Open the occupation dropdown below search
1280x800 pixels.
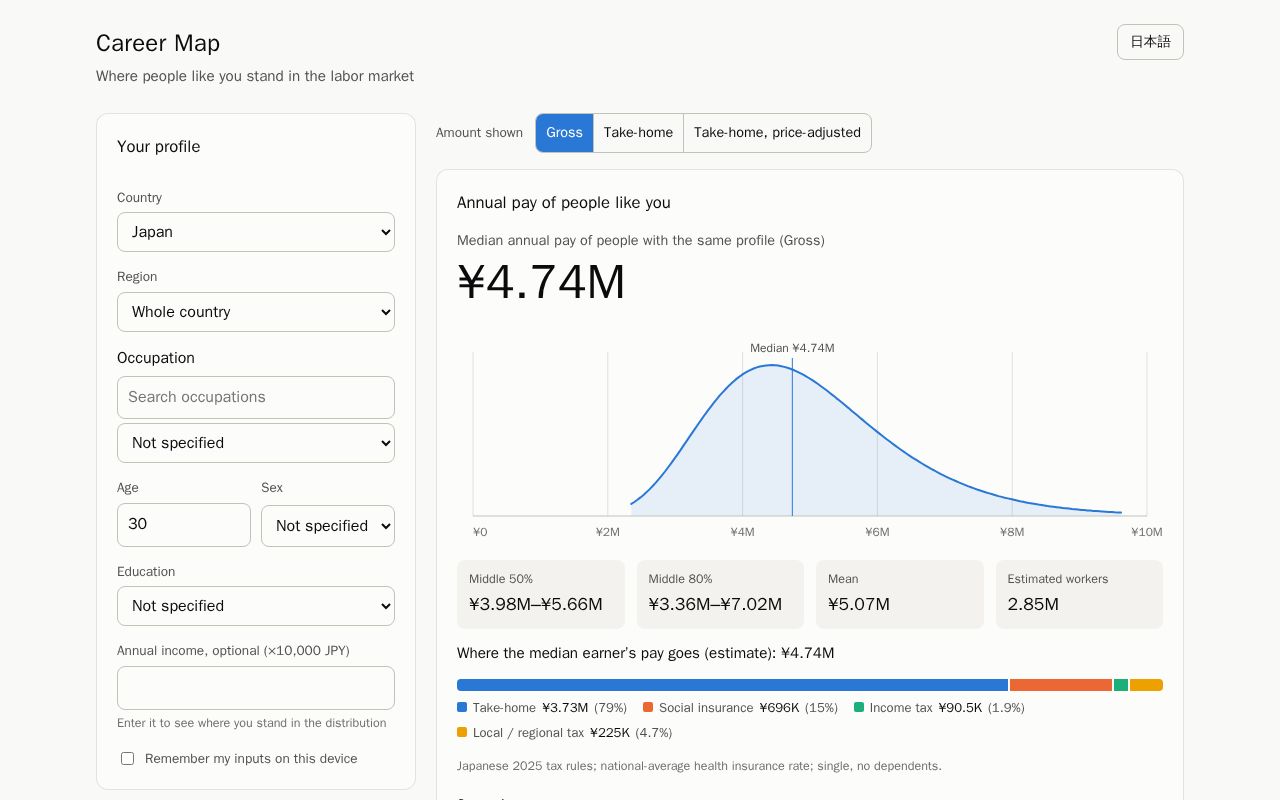(x=256, y=443)
